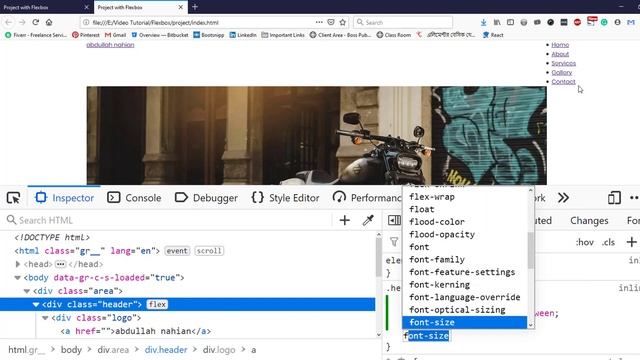Collapse the body element node

coord(18,278)
